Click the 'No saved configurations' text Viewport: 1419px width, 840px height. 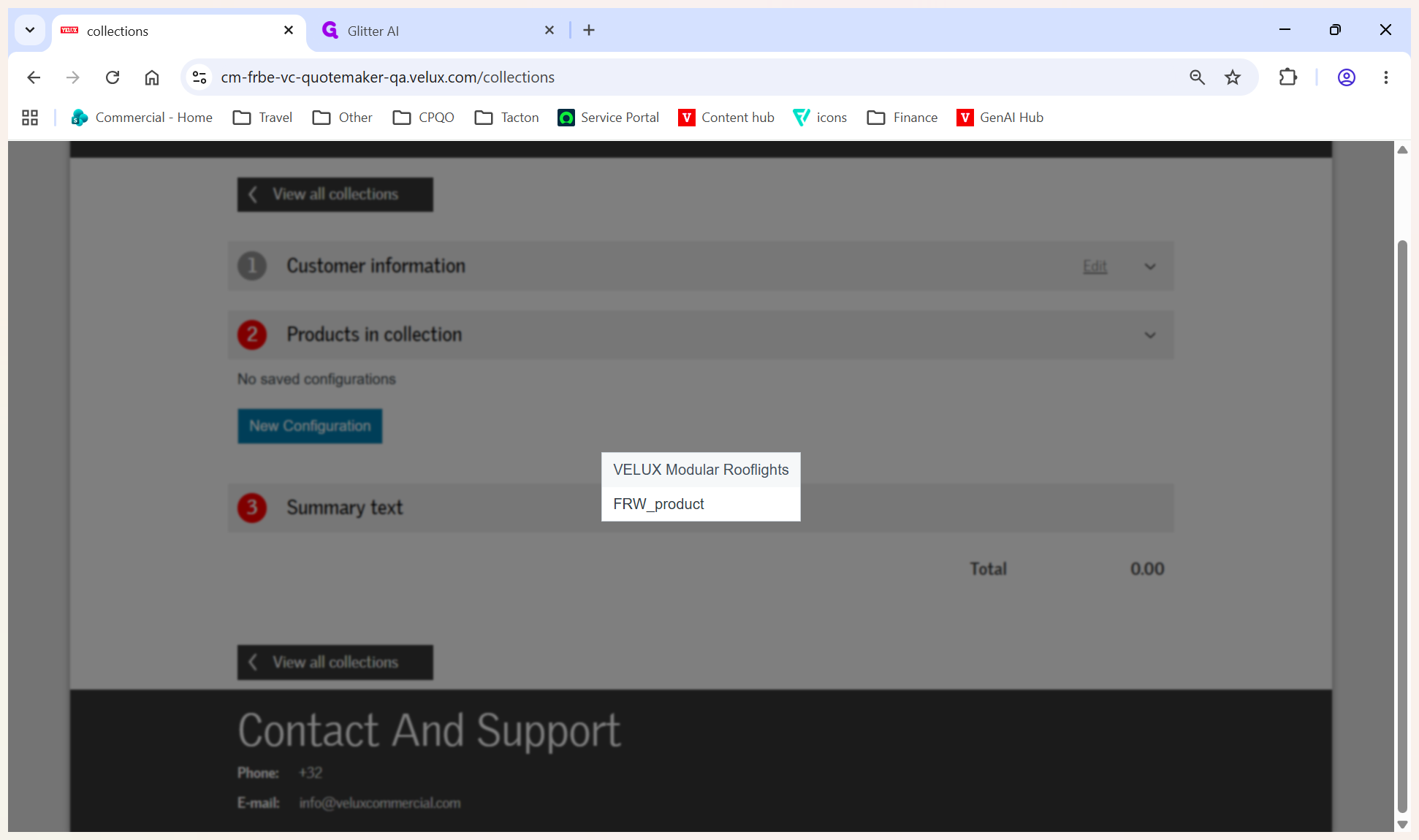click(x=316, y=379)
